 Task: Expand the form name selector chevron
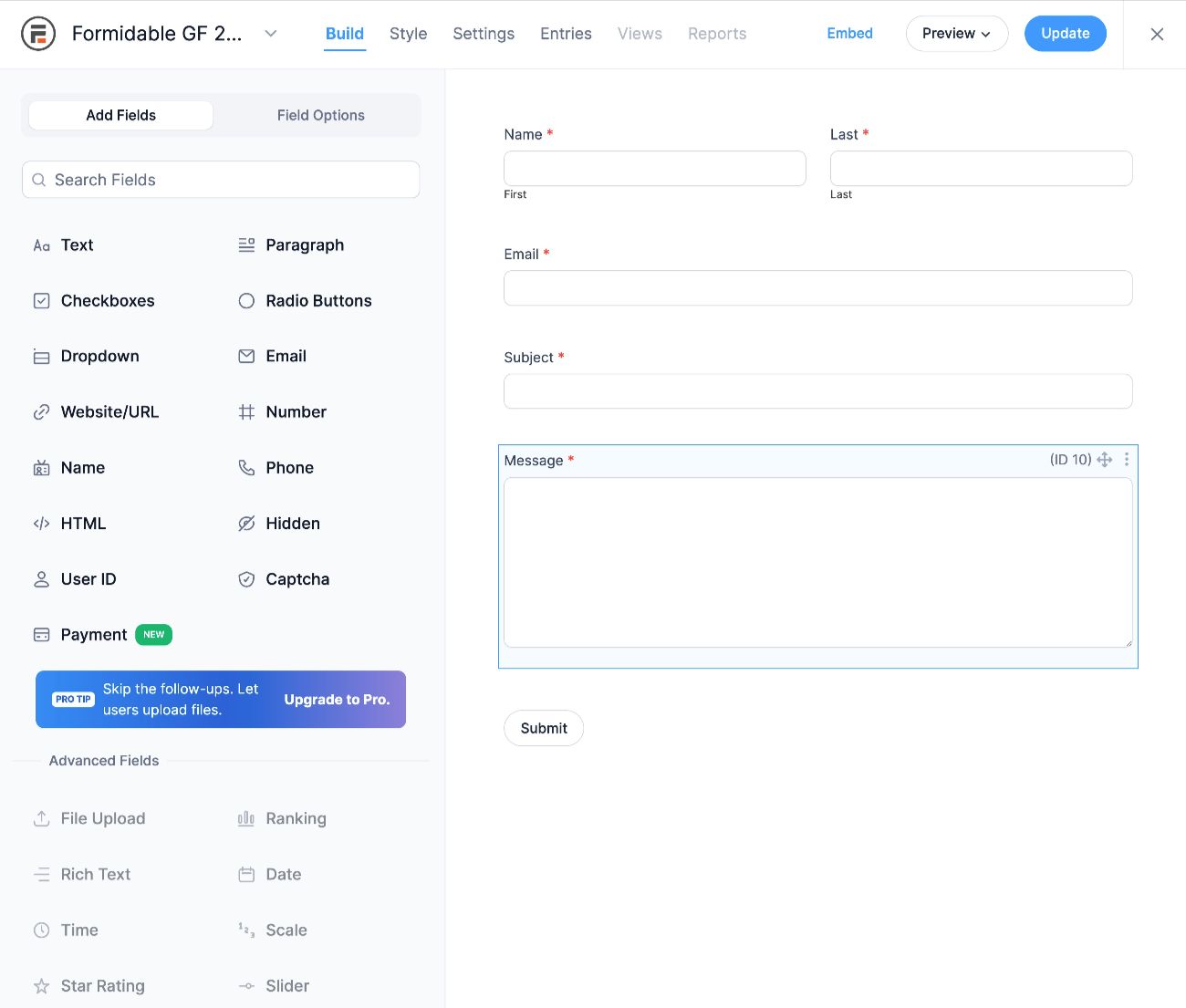pyautogui.click(x=271, y=33)
